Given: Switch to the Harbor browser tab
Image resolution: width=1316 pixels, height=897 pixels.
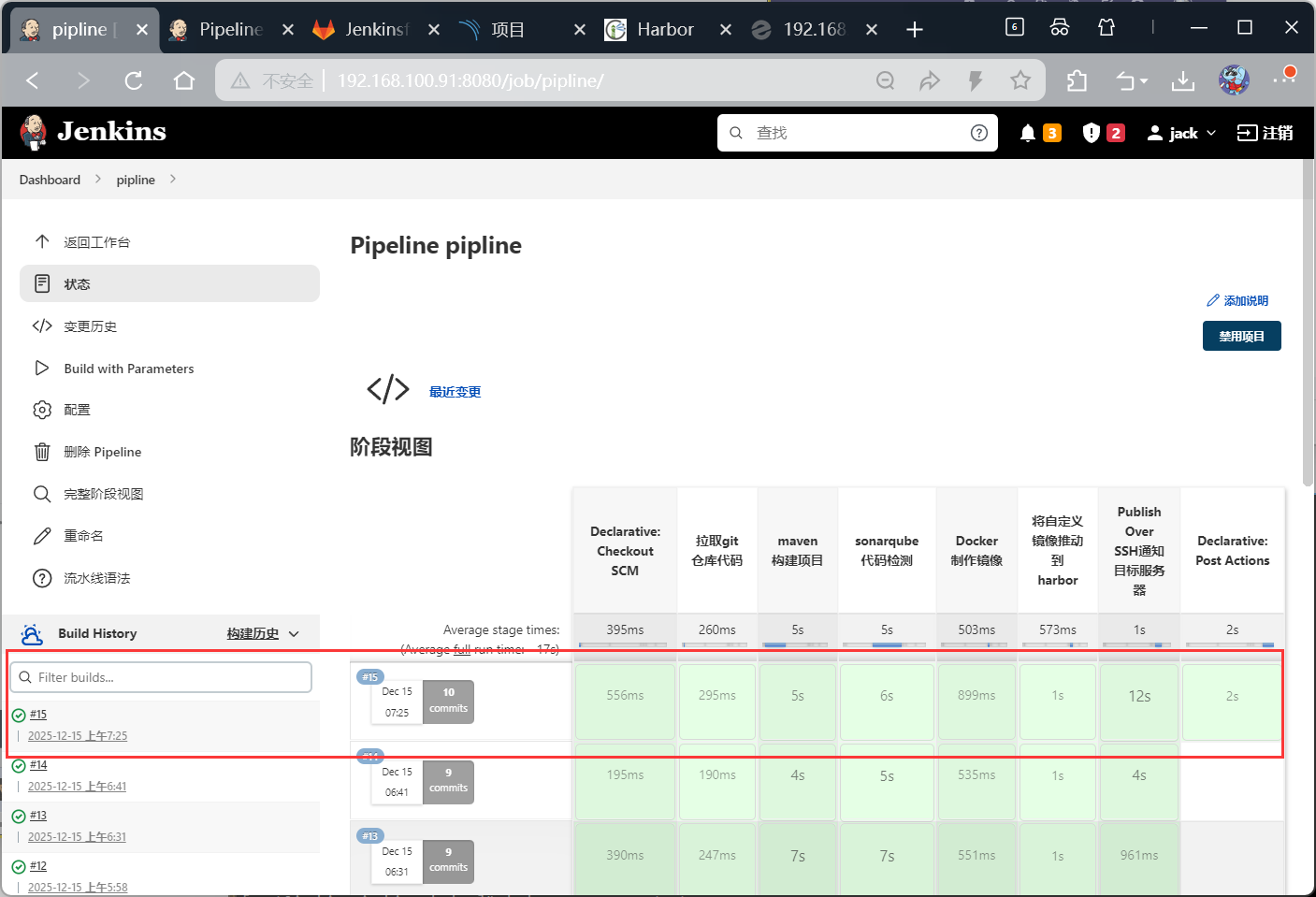Looking at the screenshot, I should [668, 30].
